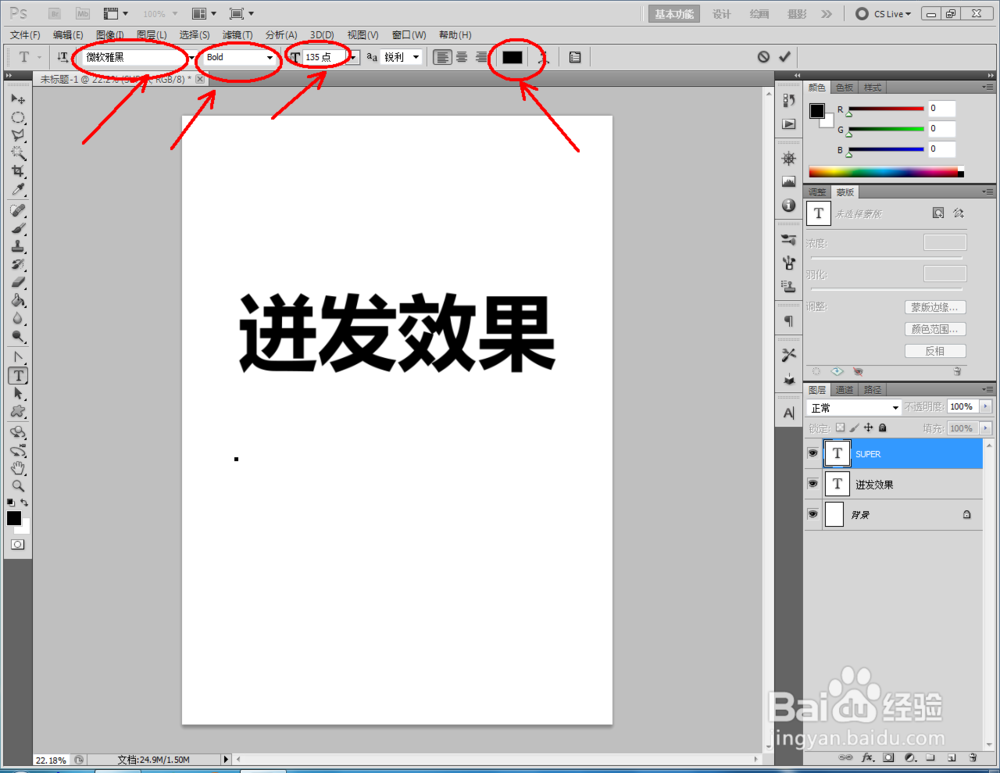
Task: Select the History Brush tool
Action: click(x=18, y=264)
